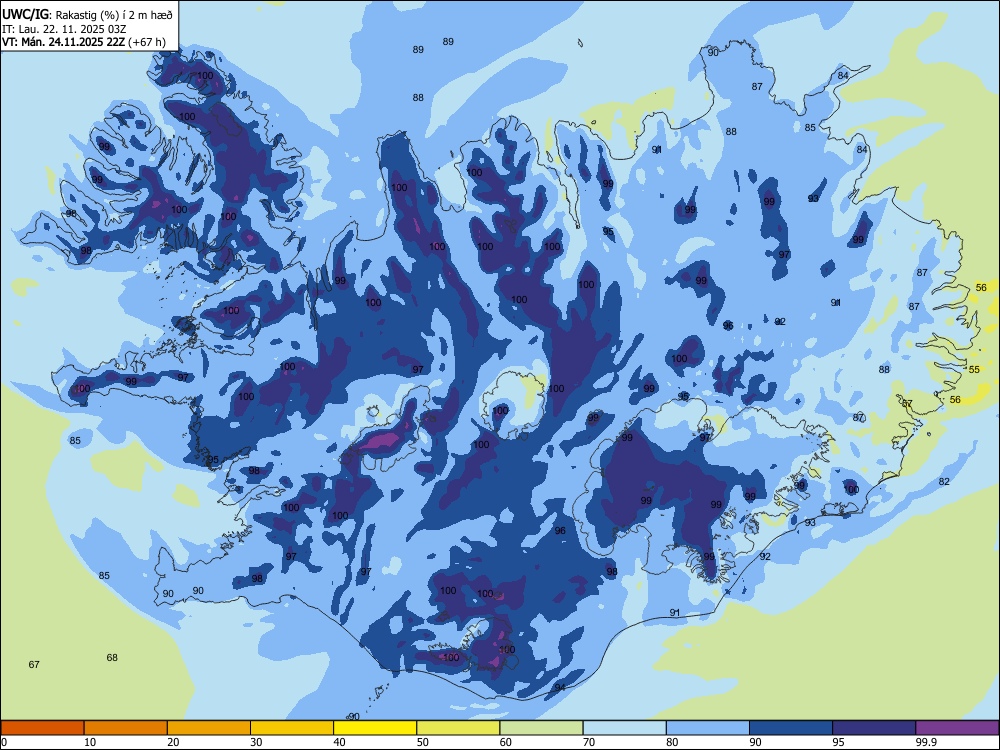This screenshot has height=750, width=1000.
Task: Click the title 'UWC/IG: Rakastig (%) í 2 m hæð'
Action: point(87,14)
